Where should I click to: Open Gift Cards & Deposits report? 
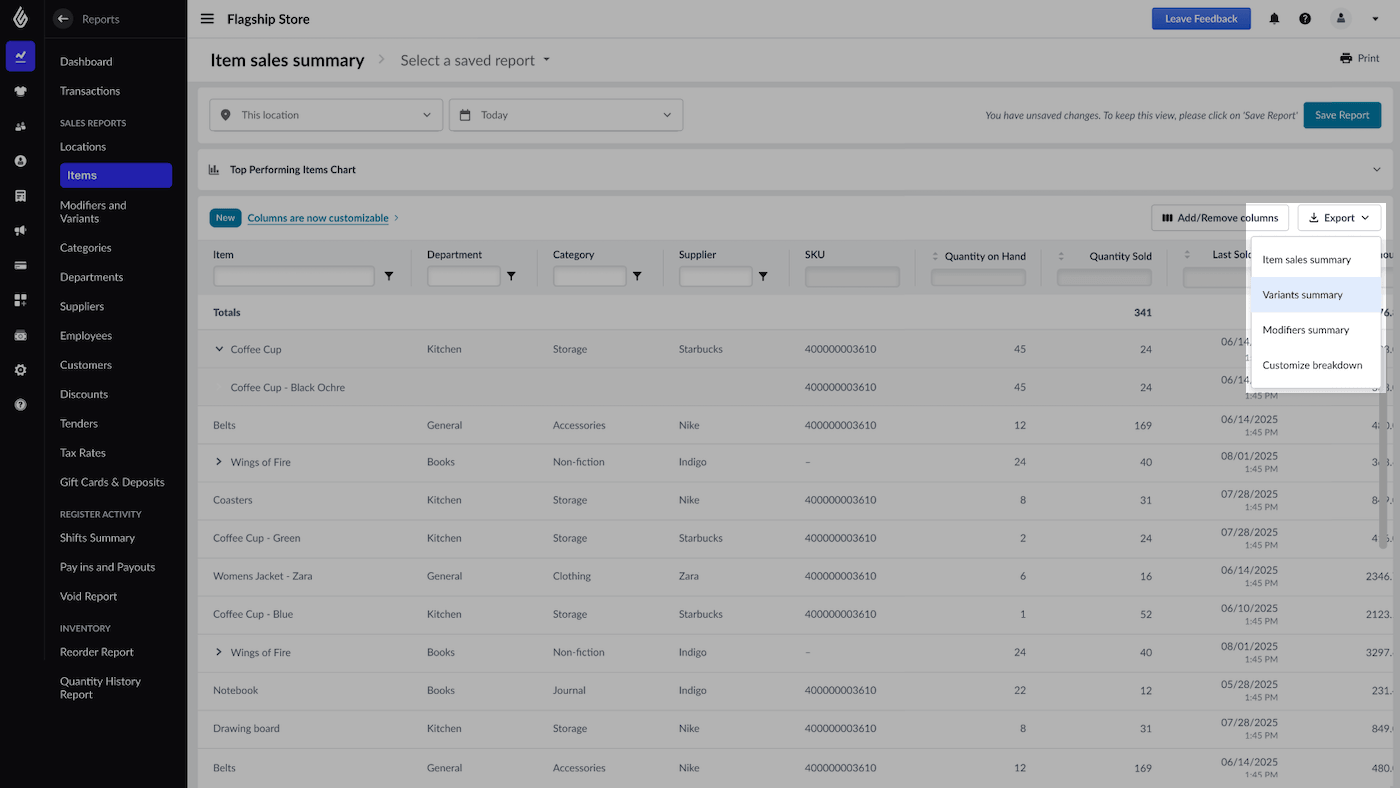pos(112,482)
